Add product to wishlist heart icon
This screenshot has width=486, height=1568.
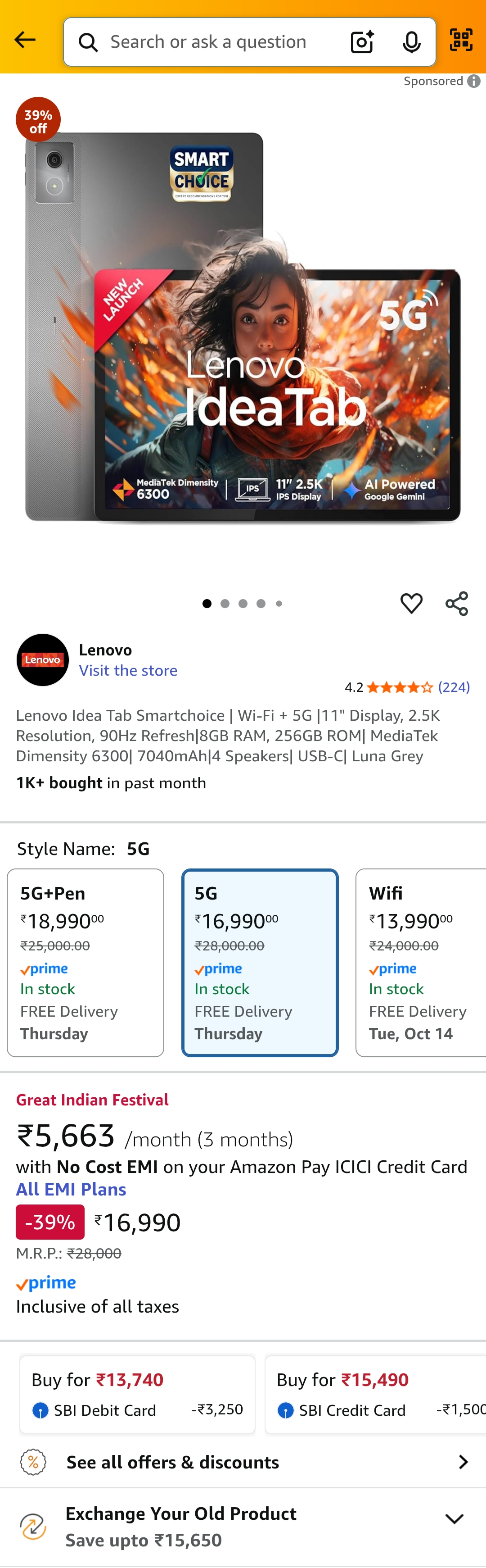[411, 603]
